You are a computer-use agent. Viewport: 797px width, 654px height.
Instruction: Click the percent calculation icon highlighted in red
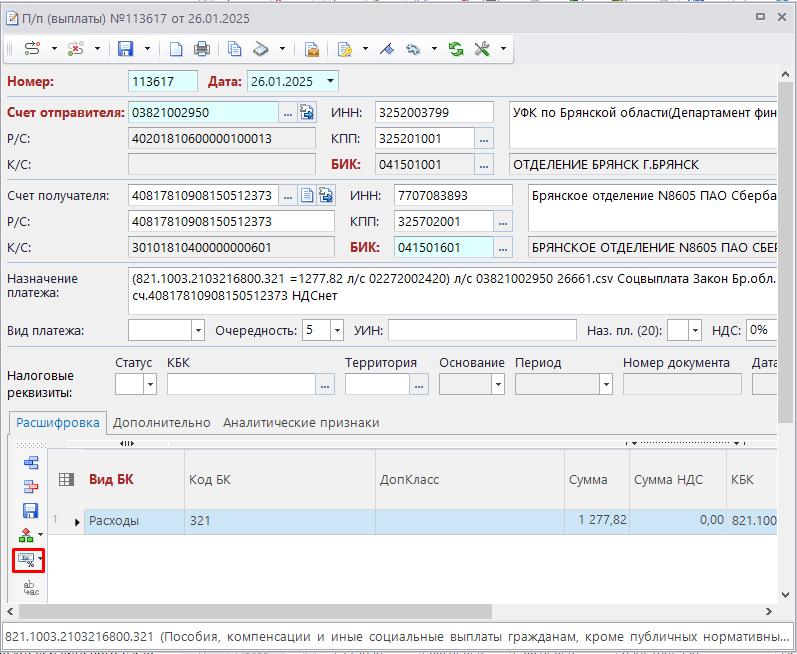coord(27,561)
